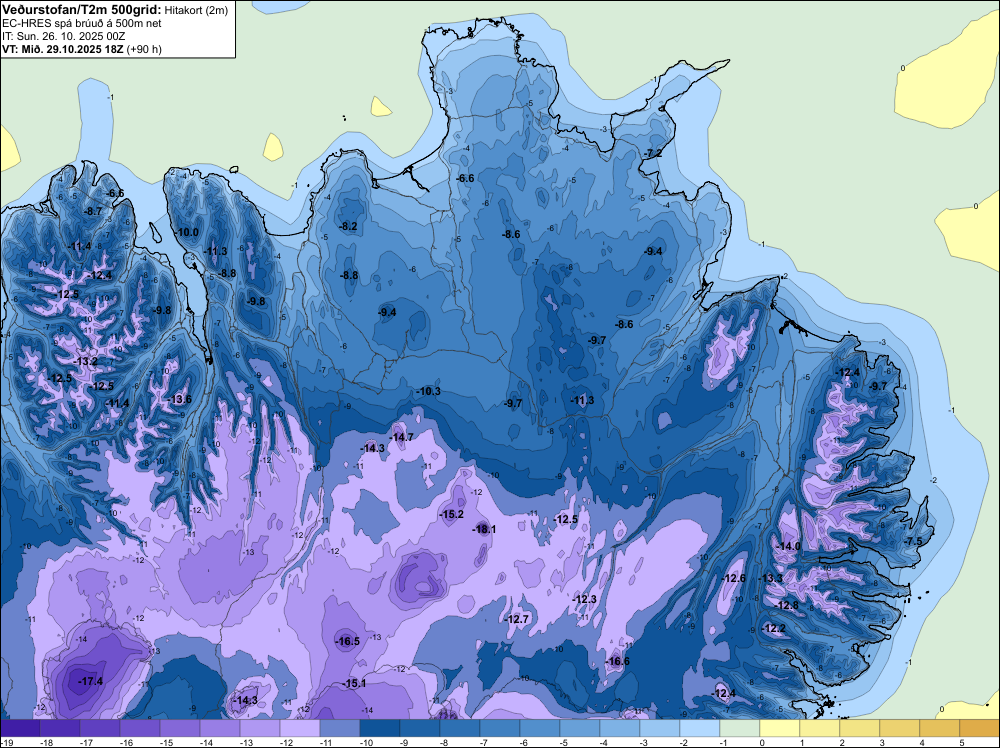Select the -17.4 temperature label
1000x748 pixels.
pos(91,681)
